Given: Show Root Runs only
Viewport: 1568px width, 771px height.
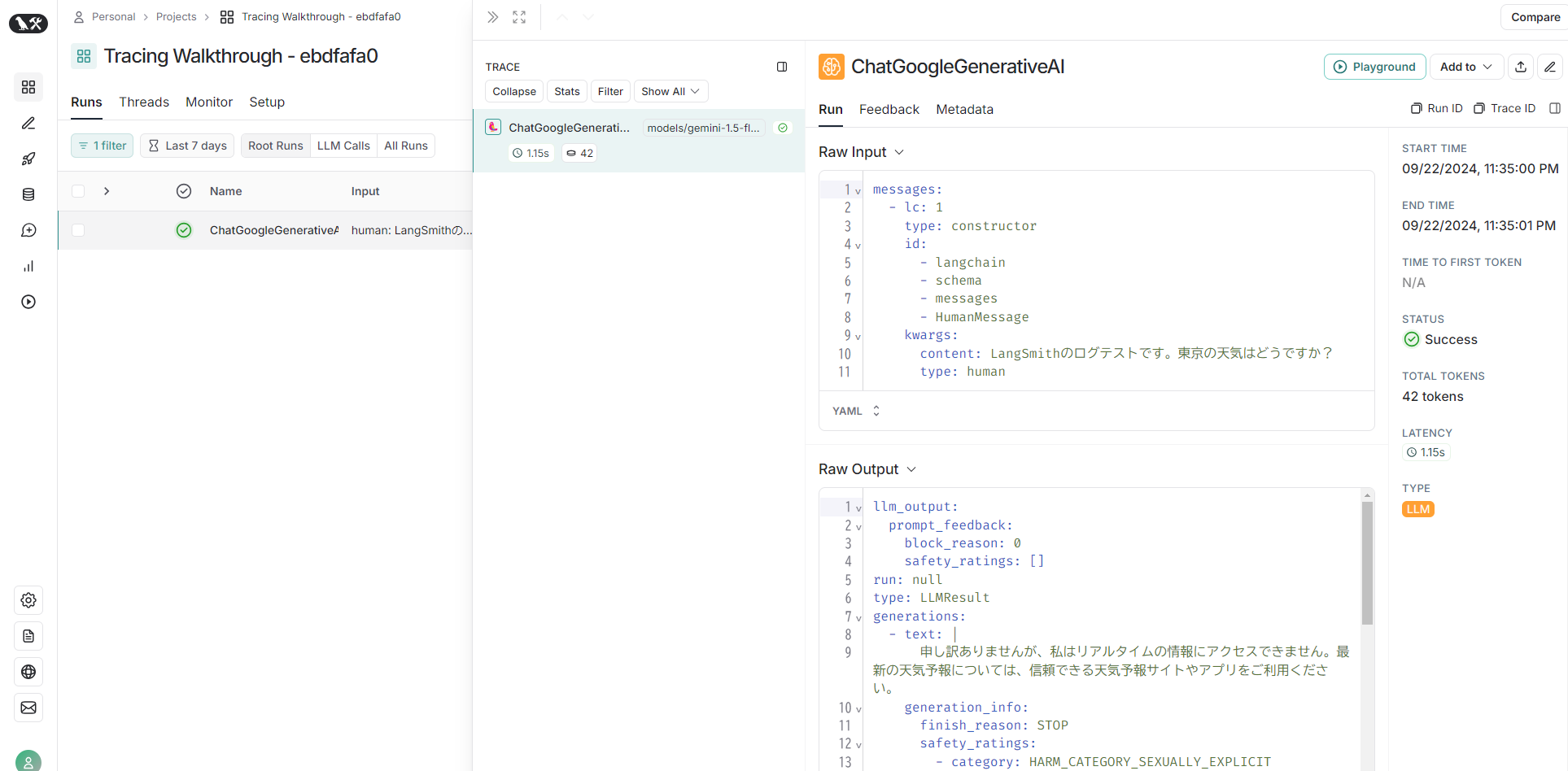Looking at the screenshot, I should (276, 146).
